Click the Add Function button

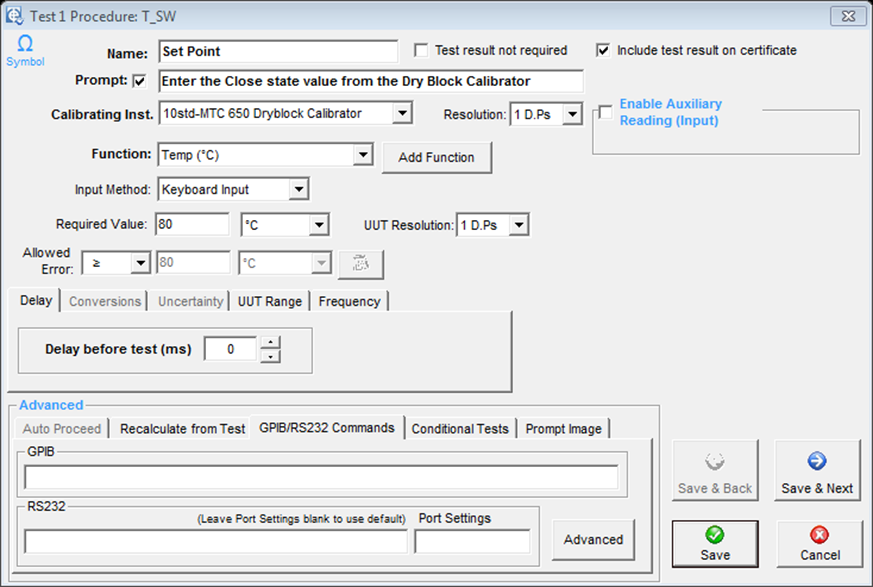coord(437,158)
